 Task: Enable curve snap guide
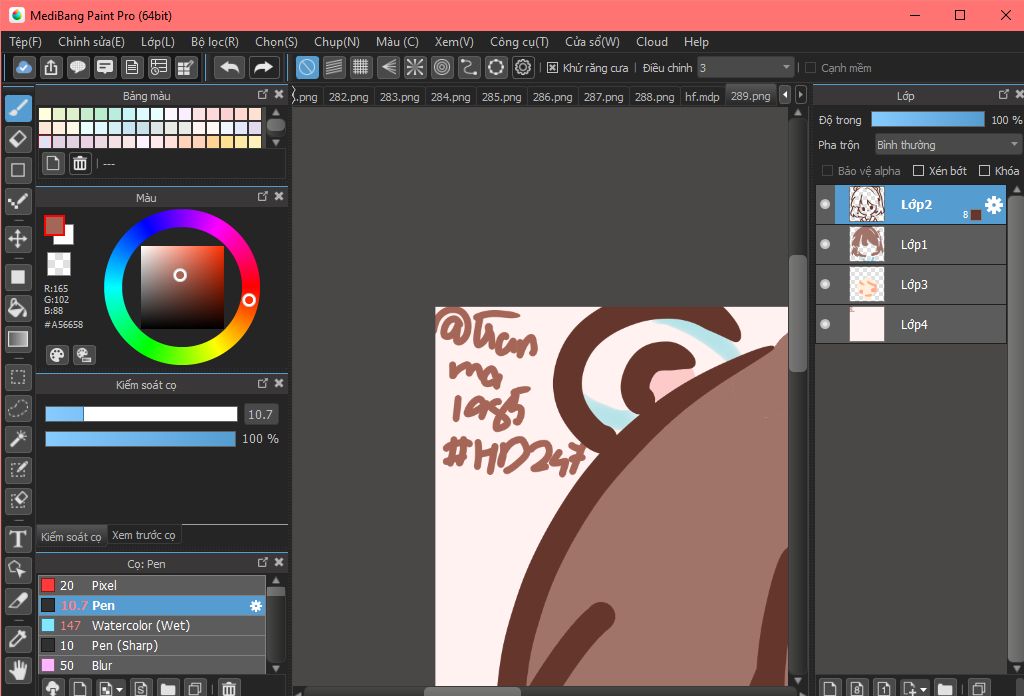point(469,67)
